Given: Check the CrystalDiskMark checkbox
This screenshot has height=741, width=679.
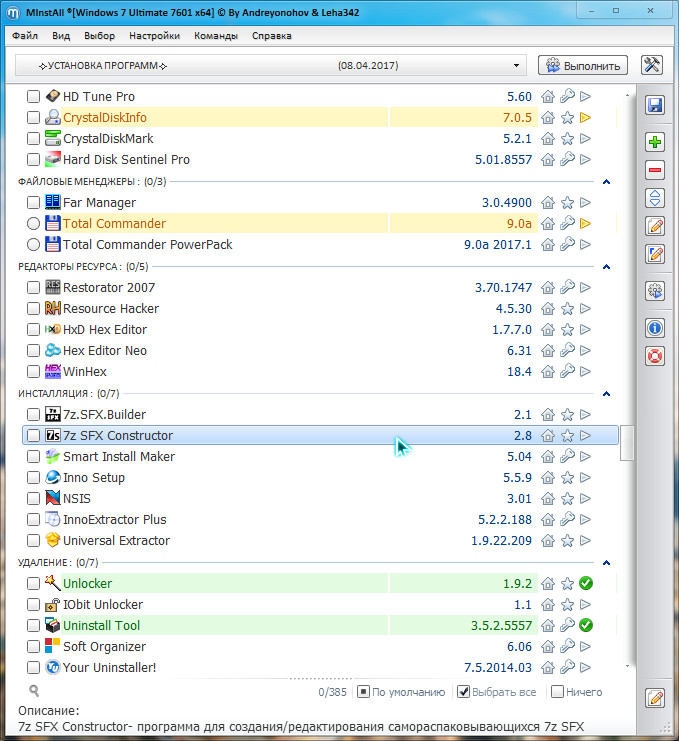Looking at the screenshot, I should pyautogui.click(x=33, y=138).
